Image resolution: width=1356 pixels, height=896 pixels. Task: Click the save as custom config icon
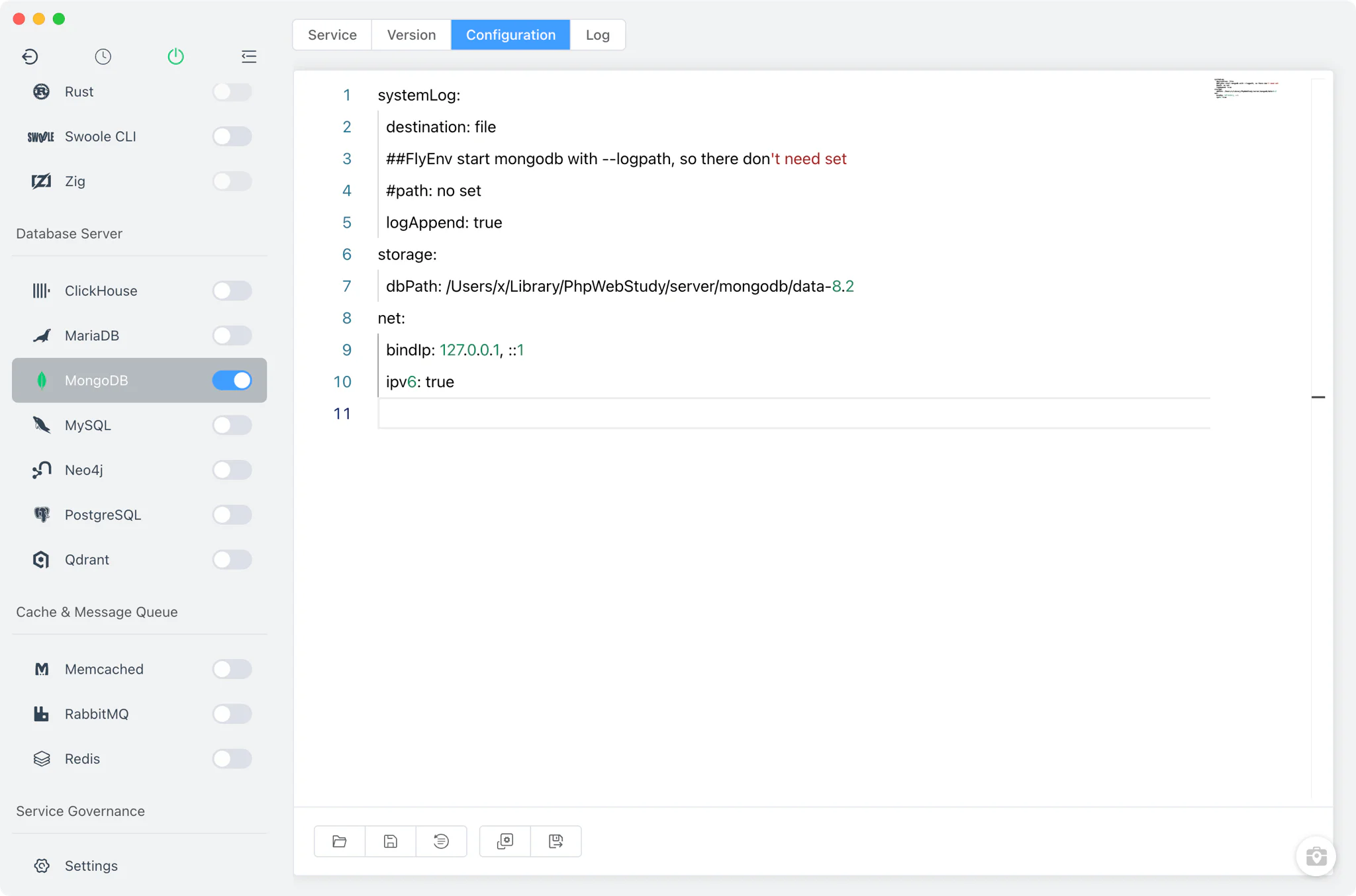pos(556,841)
